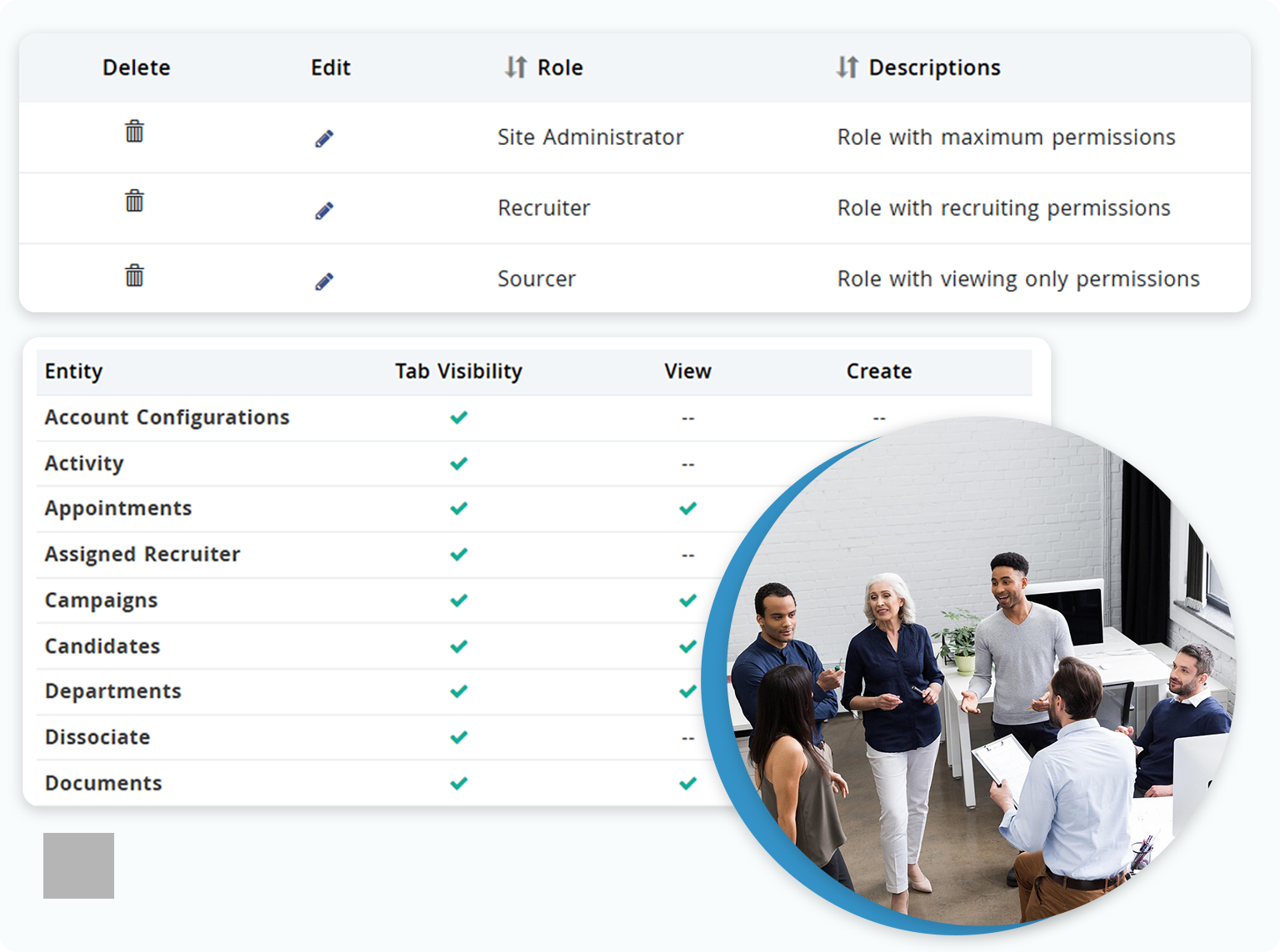Toggle Tab Visibility check for Account Configurations
The height and width of the screenshot is (952, 1280).
click(x=459, y=417)
